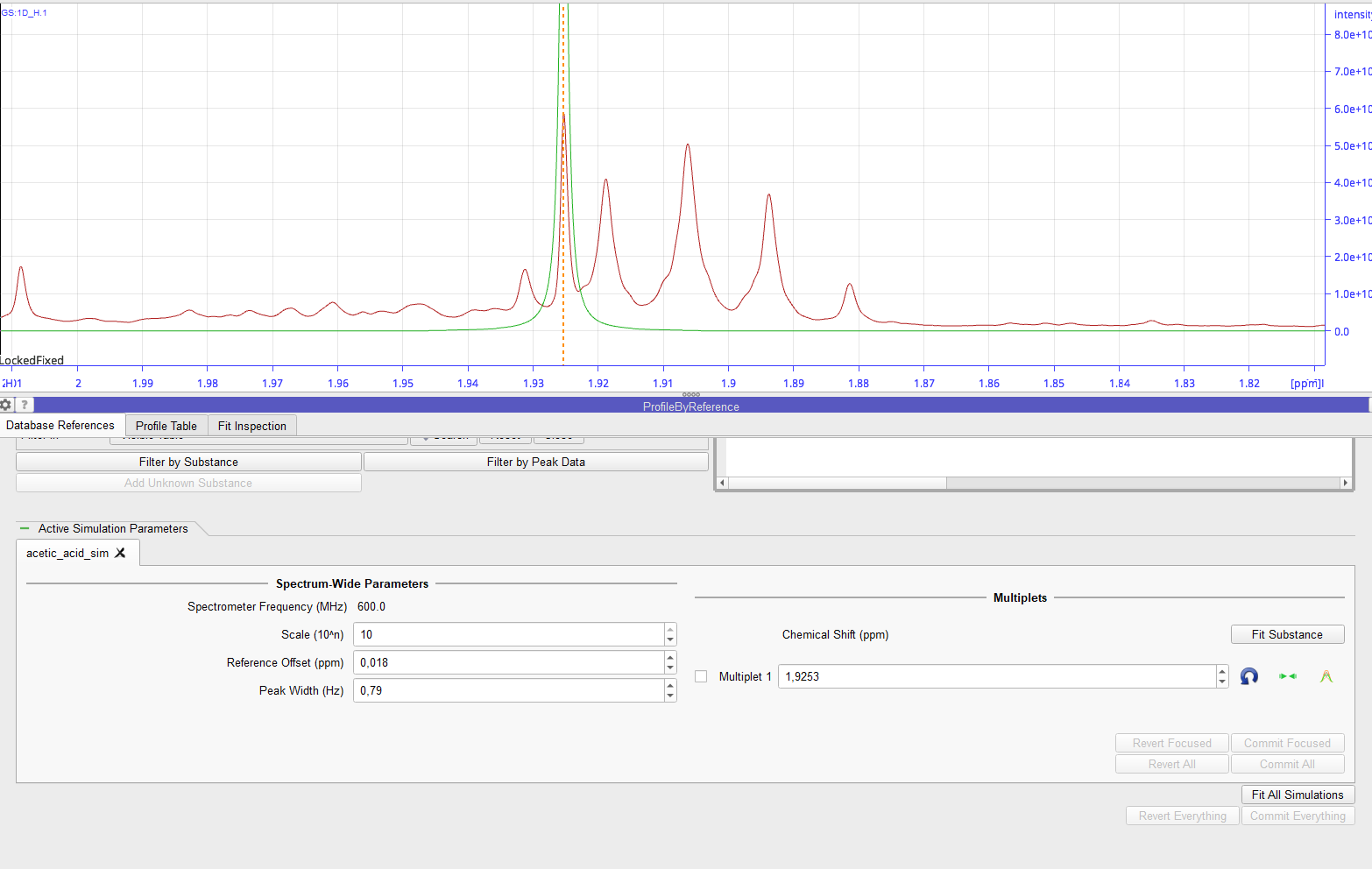Collapse the Active Simulation Parameters section

25,528
